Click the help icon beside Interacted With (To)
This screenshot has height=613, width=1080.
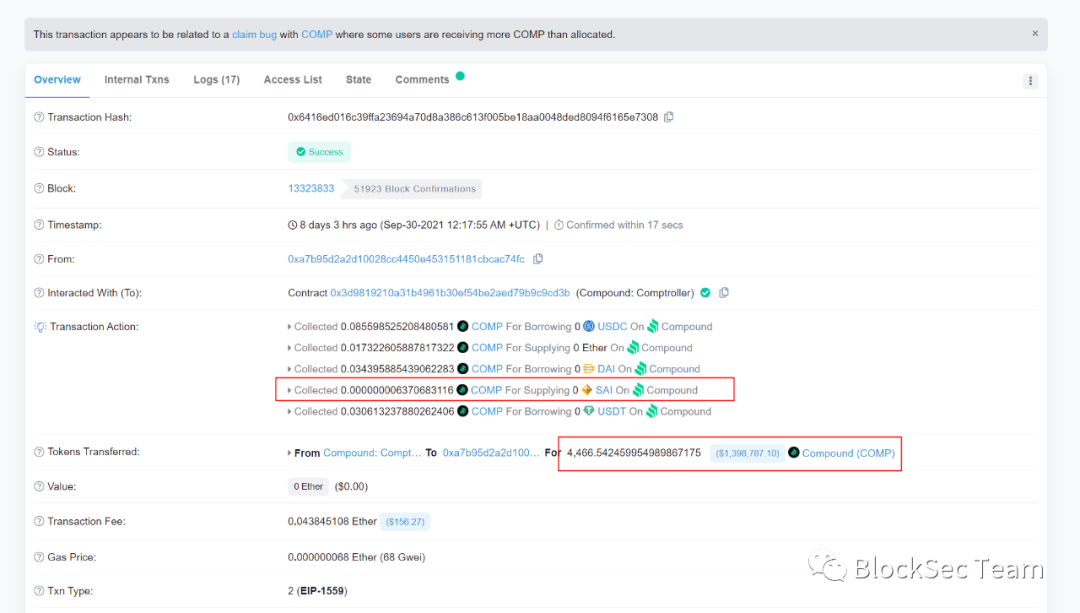point(39,293)
